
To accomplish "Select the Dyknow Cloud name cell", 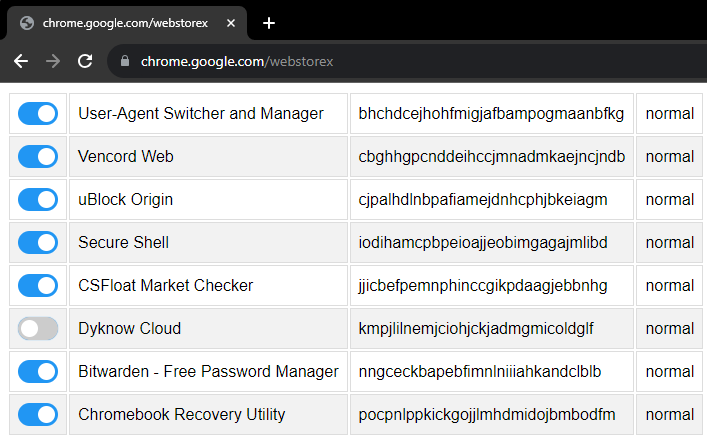I will click(208, 328).
